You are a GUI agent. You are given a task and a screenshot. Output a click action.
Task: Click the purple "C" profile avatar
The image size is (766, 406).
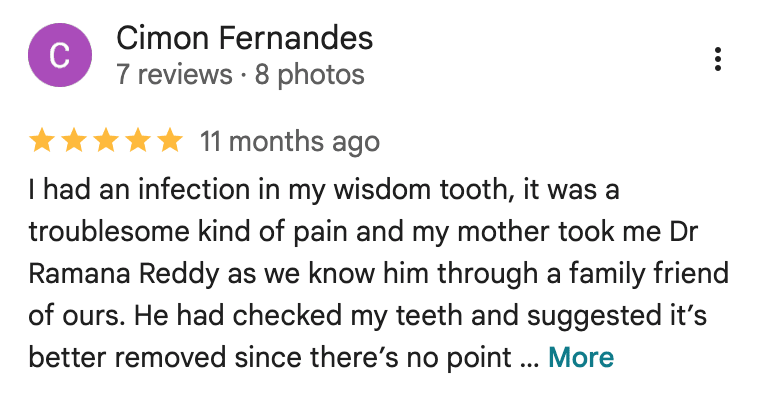coord(60,56)
